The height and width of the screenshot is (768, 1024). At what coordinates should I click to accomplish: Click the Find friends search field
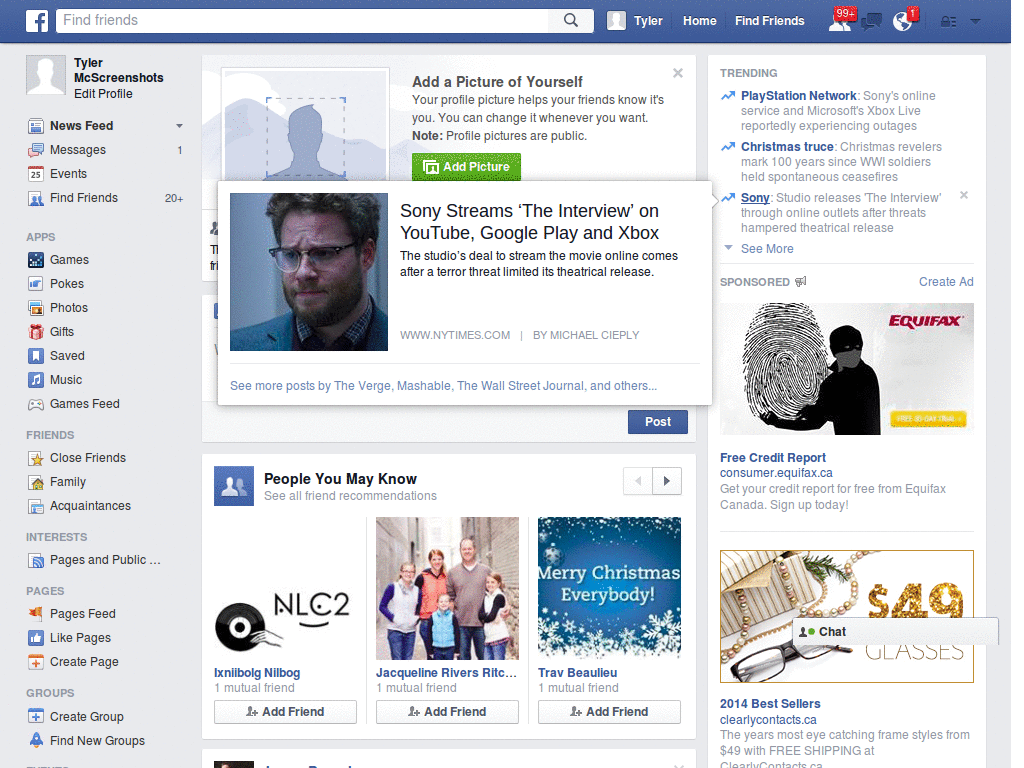[304, 20]
